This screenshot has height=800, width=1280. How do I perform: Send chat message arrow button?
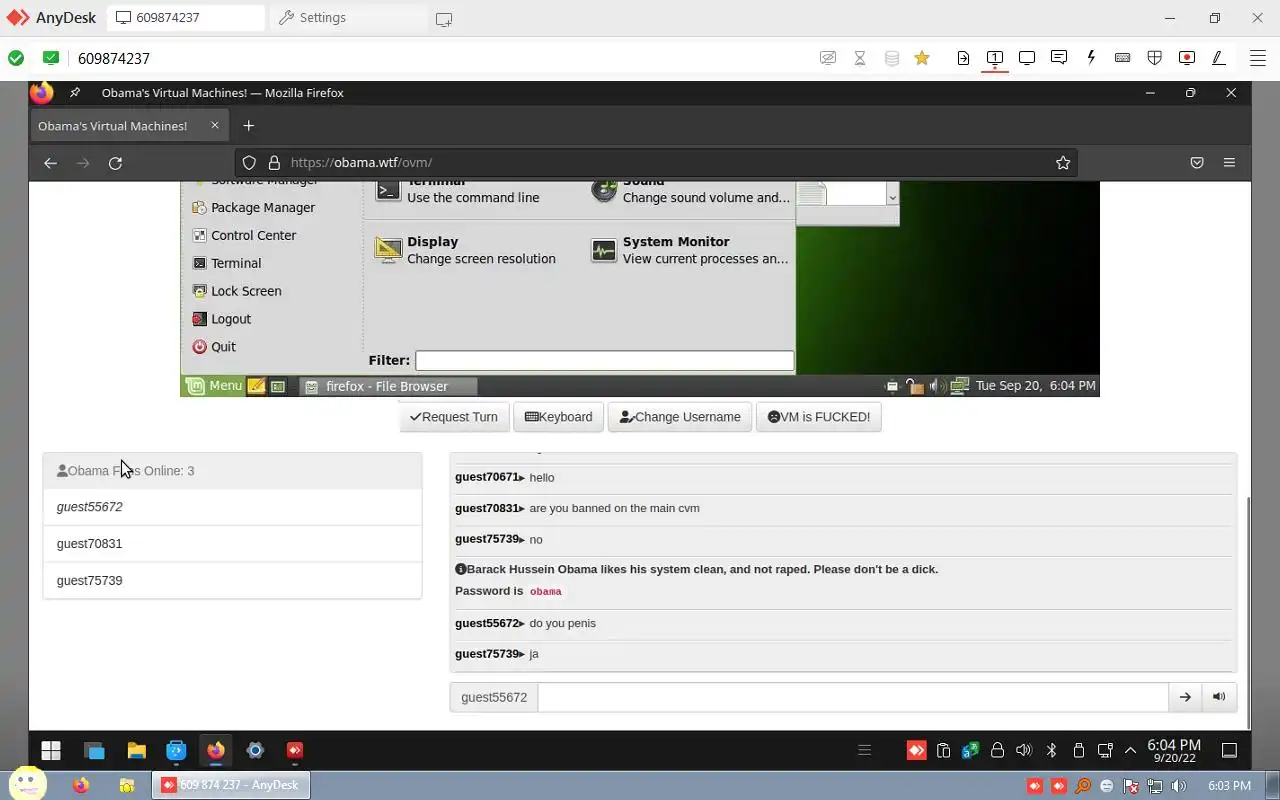coord(1185,697)
